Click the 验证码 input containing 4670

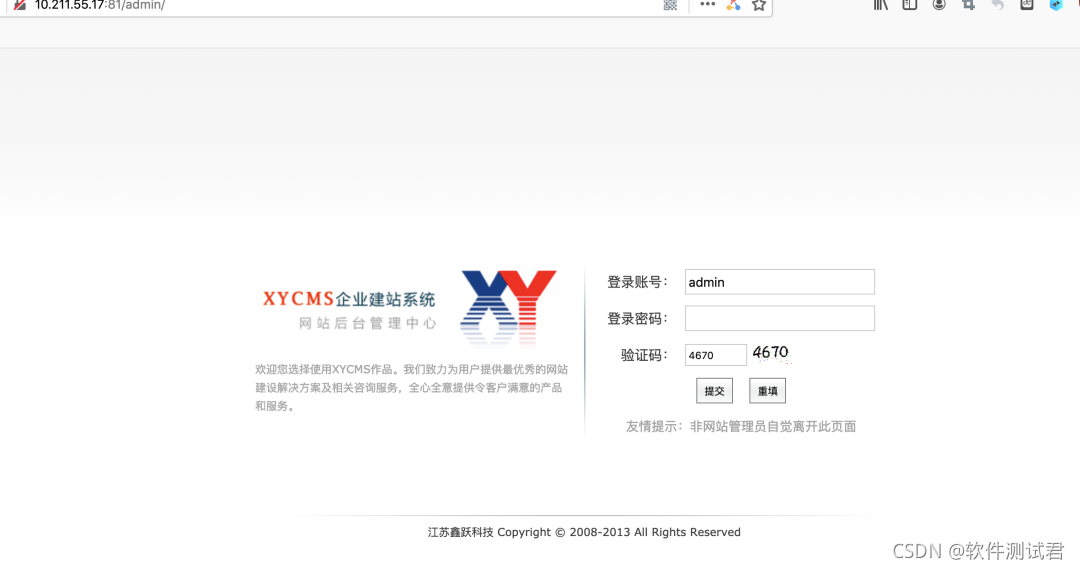coord(716,355)
